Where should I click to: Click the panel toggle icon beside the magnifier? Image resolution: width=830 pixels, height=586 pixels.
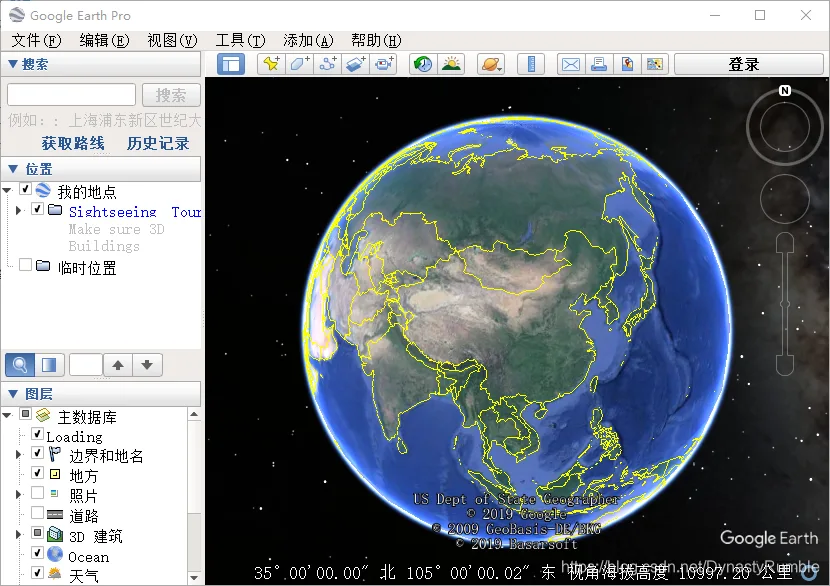(49, 365)
